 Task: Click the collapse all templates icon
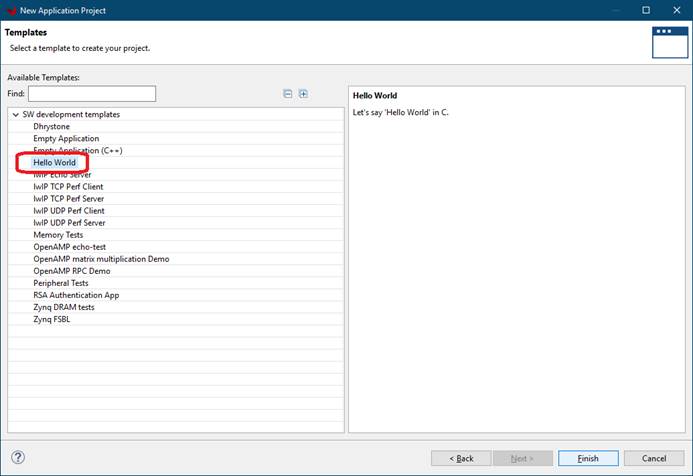pos(288,94)
